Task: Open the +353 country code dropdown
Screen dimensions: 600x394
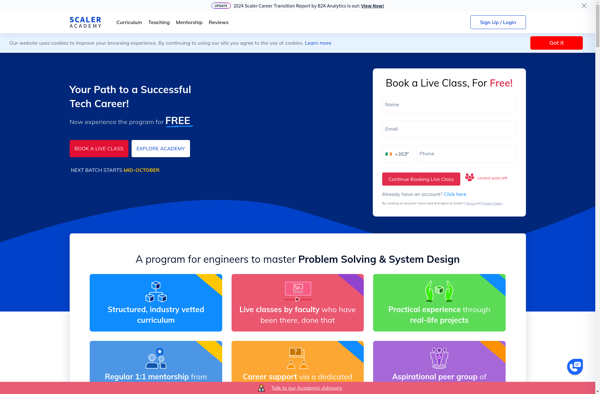Action: click(x=398, y=154)
